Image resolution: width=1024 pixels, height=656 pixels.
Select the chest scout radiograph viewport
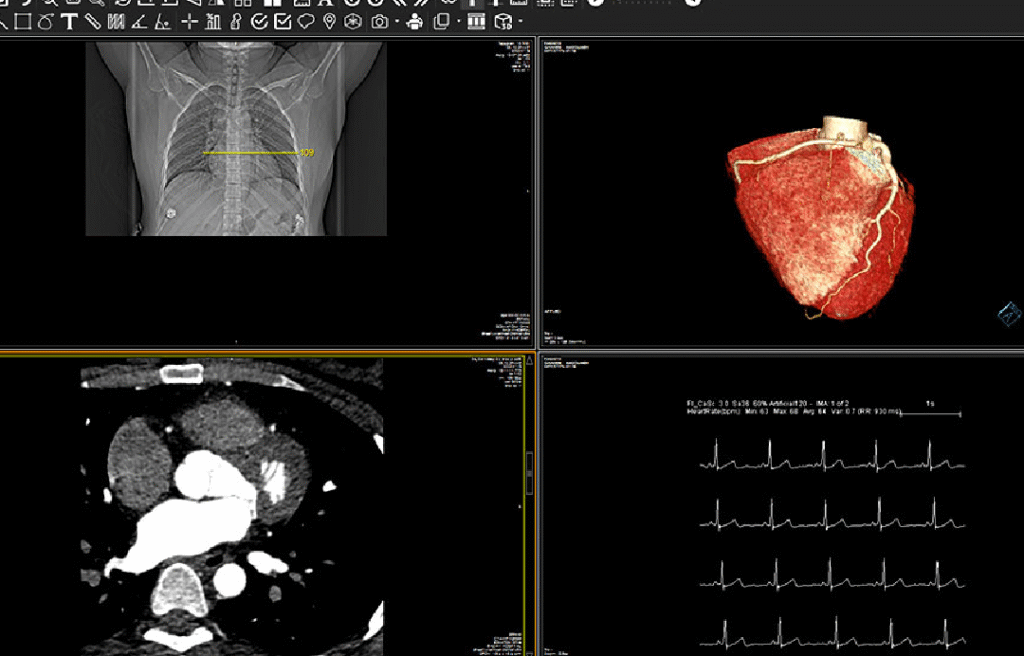coord(266,191)
